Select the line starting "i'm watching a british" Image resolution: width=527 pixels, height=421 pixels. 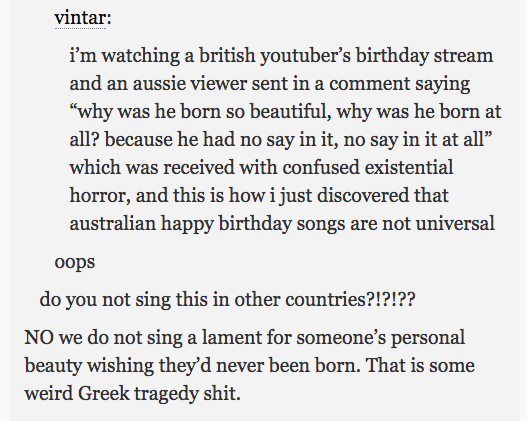[281, 56]
